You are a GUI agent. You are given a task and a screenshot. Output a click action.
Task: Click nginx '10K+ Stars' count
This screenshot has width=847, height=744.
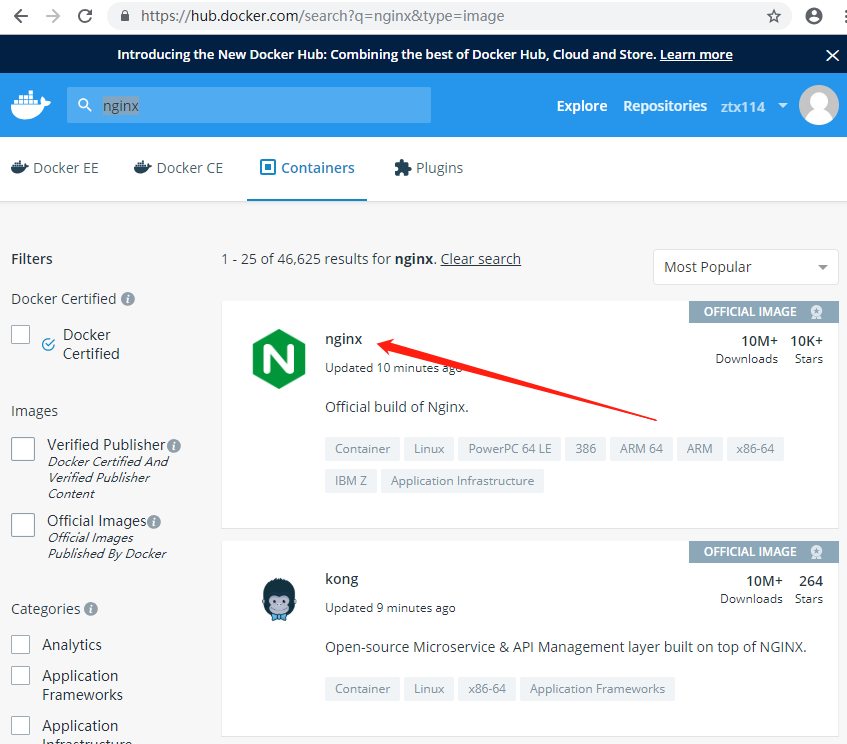(806, 350)
